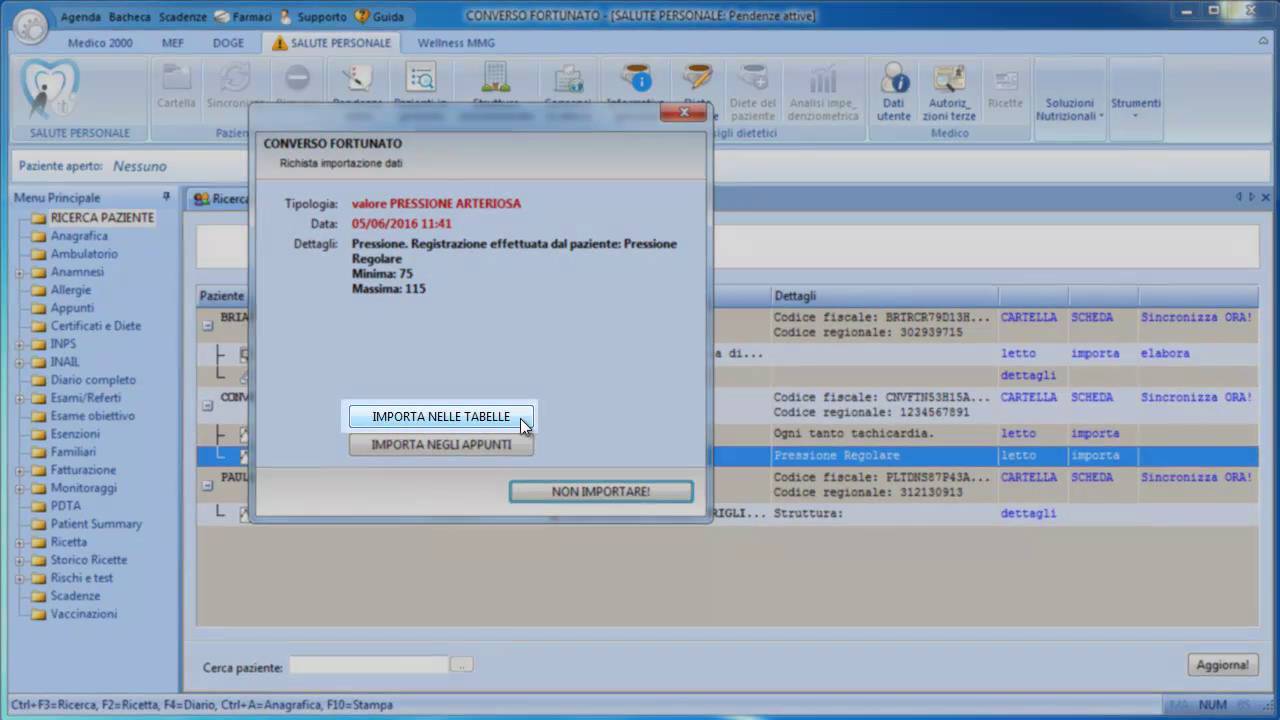Expand the Esami/Referti tree node
The height and width of the screenshot is (720, 1280).
(x=19, y=398)
